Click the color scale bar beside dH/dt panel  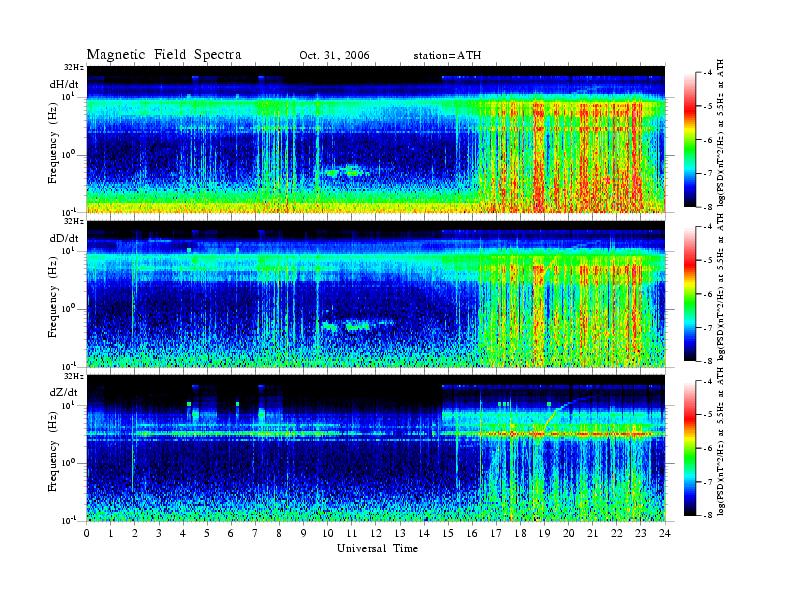[x=689, y=140]
